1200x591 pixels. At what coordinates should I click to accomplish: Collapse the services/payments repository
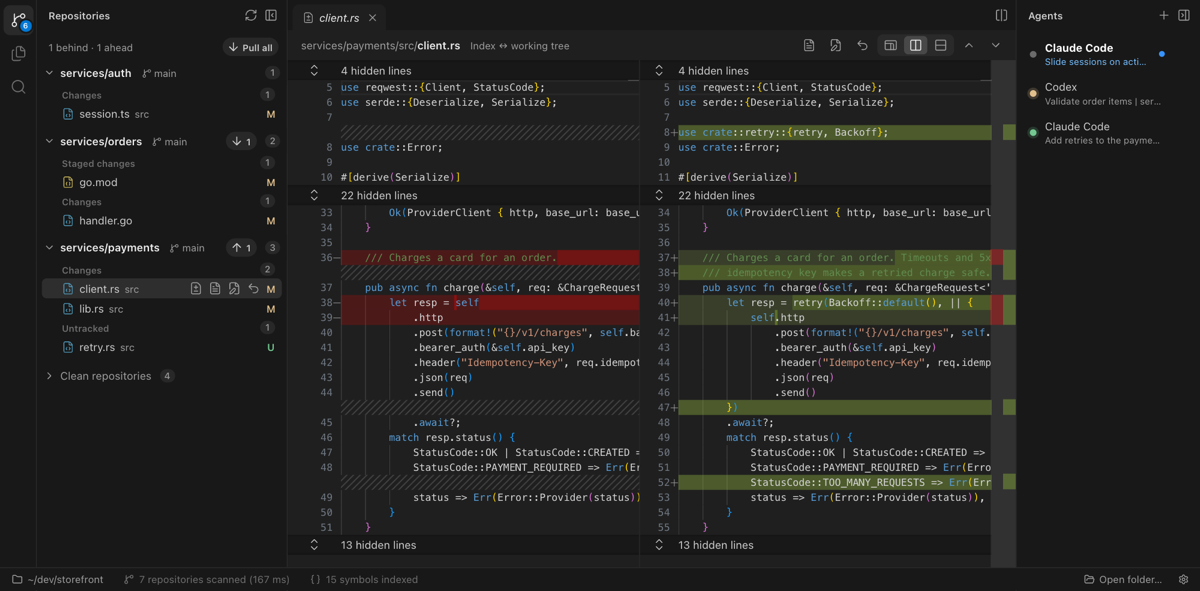[x=49, y=248]
